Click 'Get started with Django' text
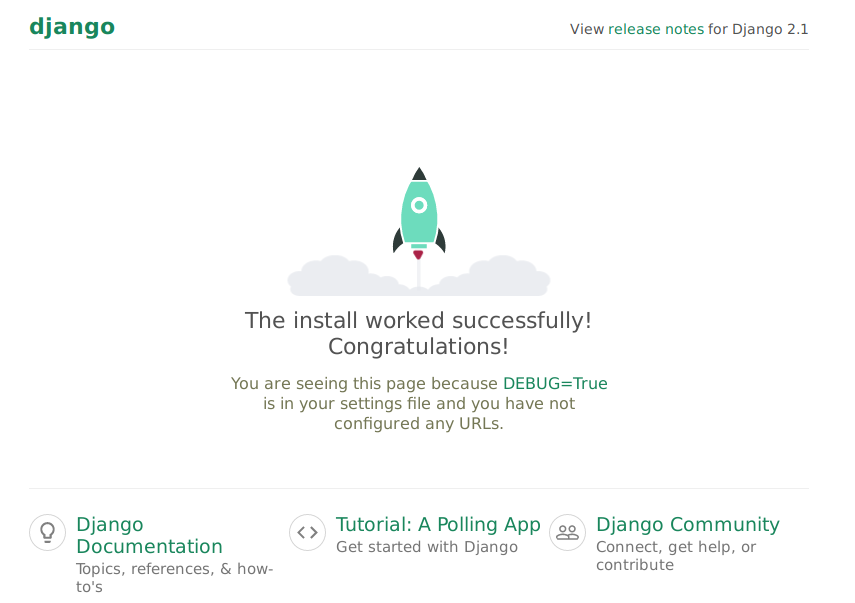The width and height of the screenshot is (855, 603). click(427, 547)
